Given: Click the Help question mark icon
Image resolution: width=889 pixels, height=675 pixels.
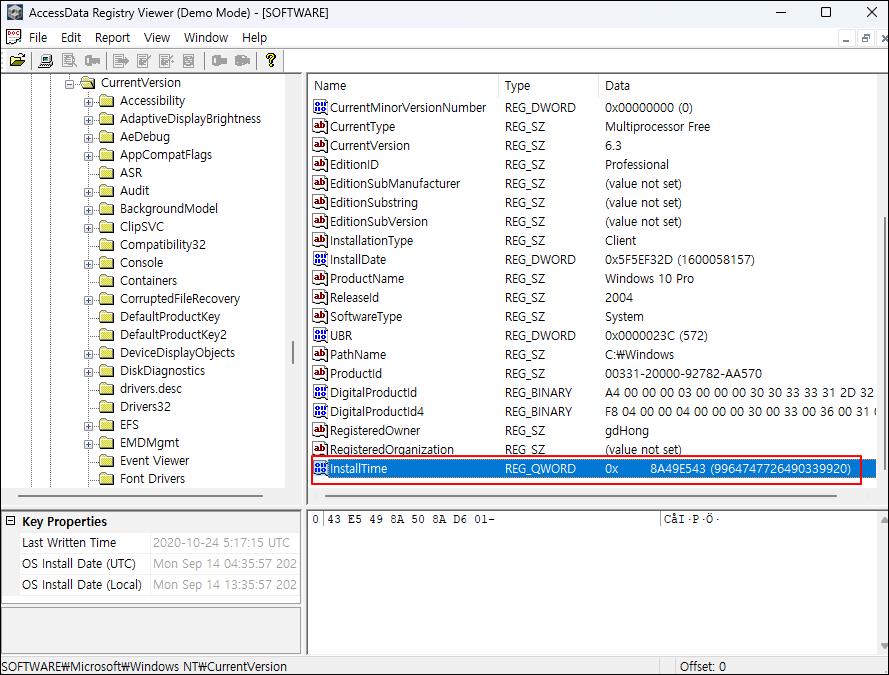Looking at the screenshot, I should [x=270, y=60].
